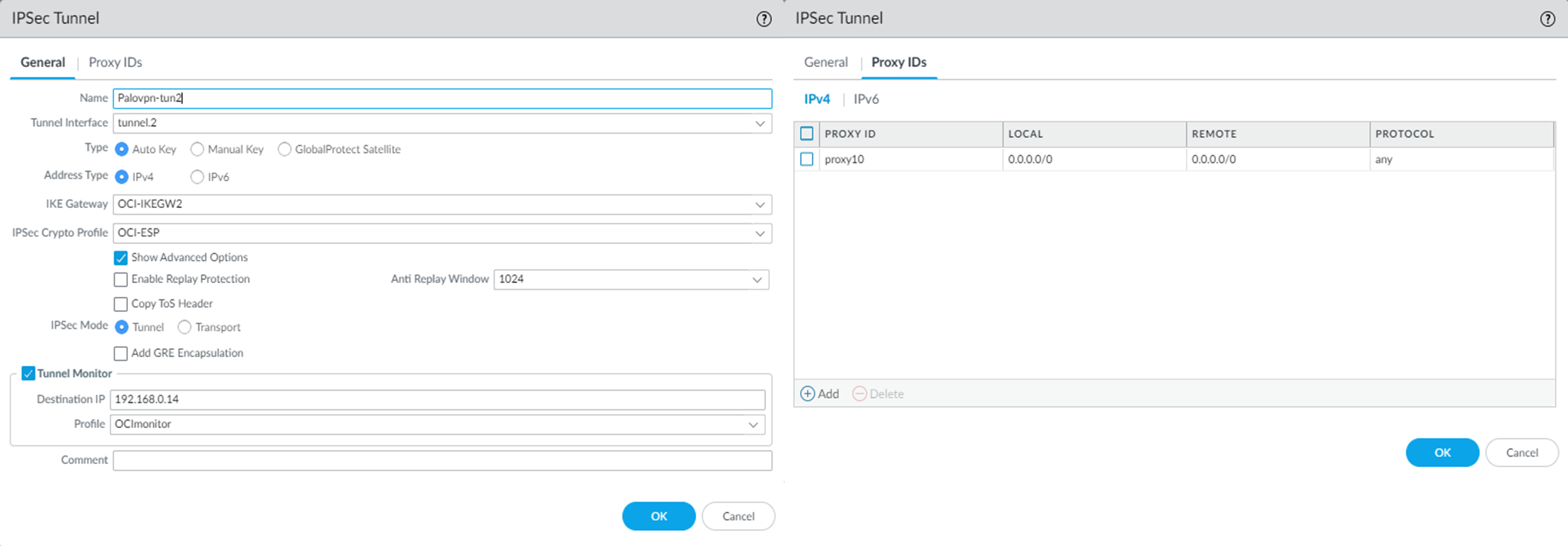
Task: Open the IPSec Crypto Profile dropdown
Action: click(760, 234)
